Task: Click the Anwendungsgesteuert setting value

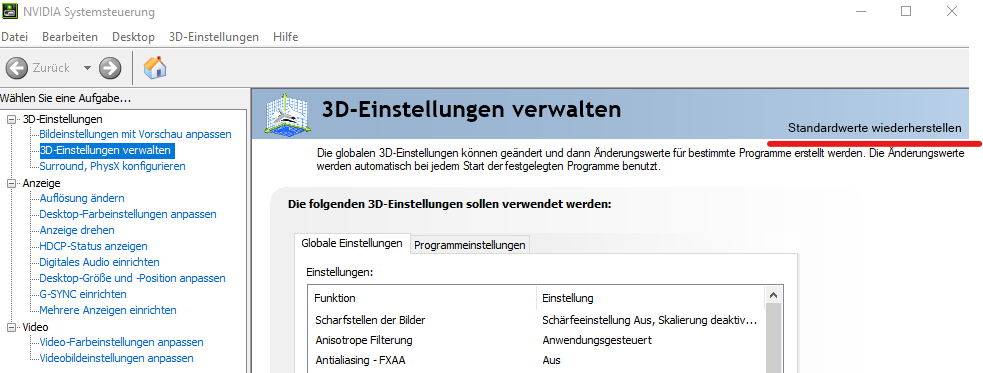Action: tap(597, 340)
